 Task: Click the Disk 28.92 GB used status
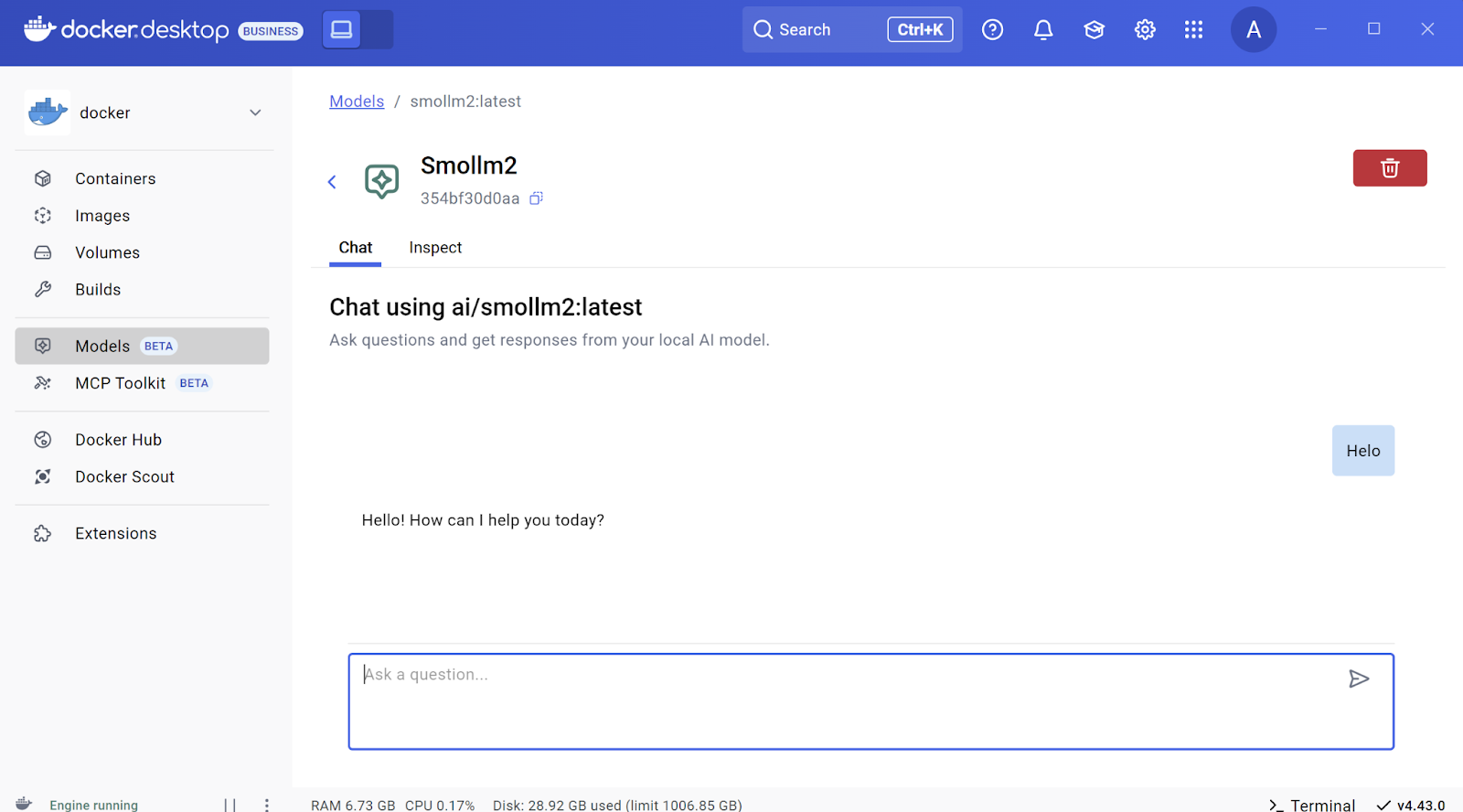click(617, 805)
